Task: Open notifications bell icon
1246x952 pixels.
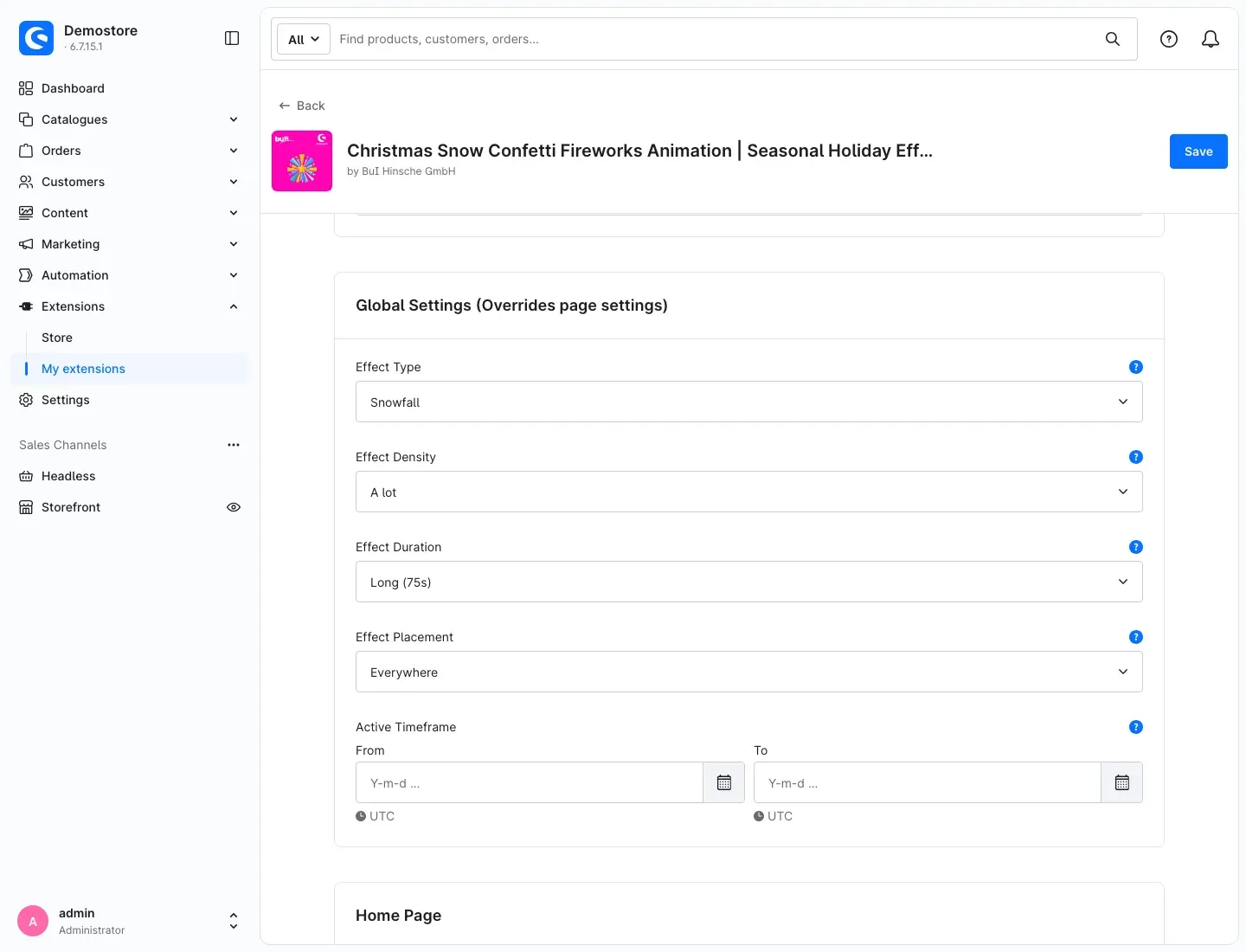Action: tap(1211, 39)
